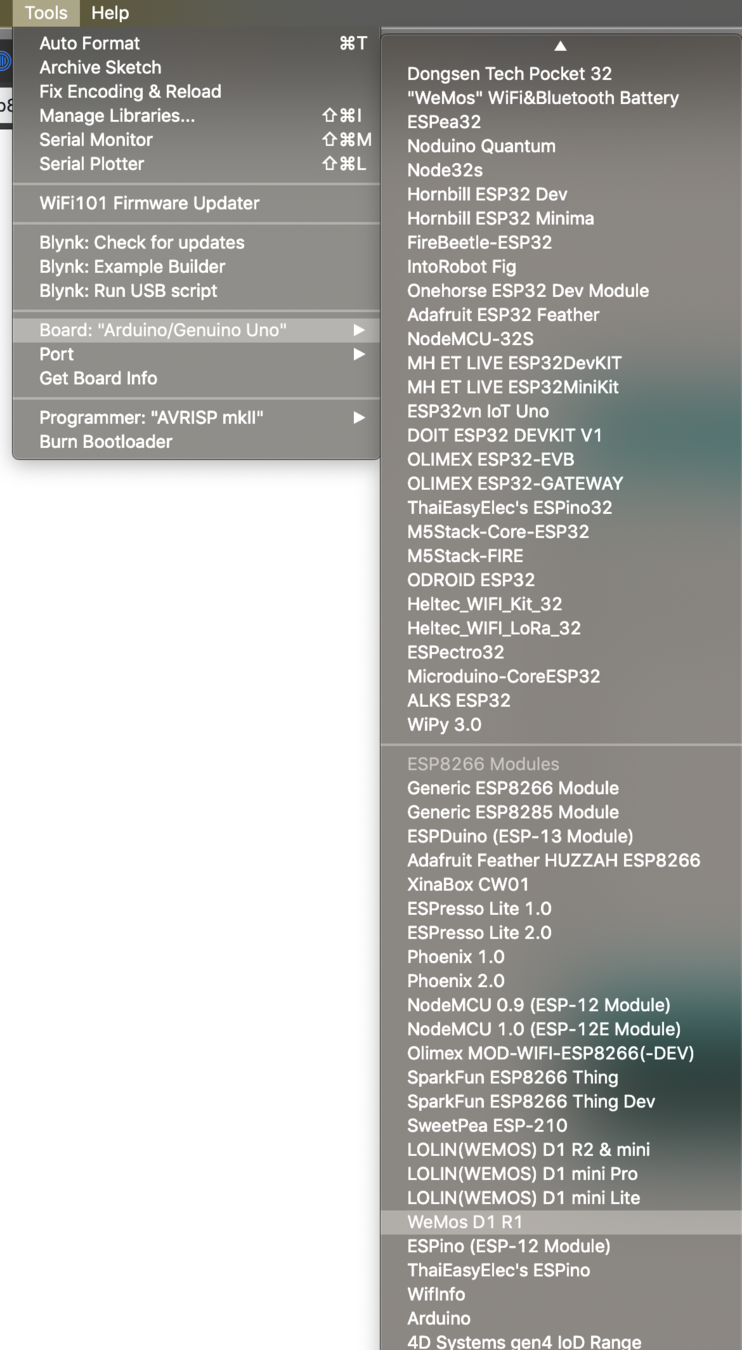742x1350 pixels.
Task: Open Blynk: Example Builder
Action: tap(196, 266)
